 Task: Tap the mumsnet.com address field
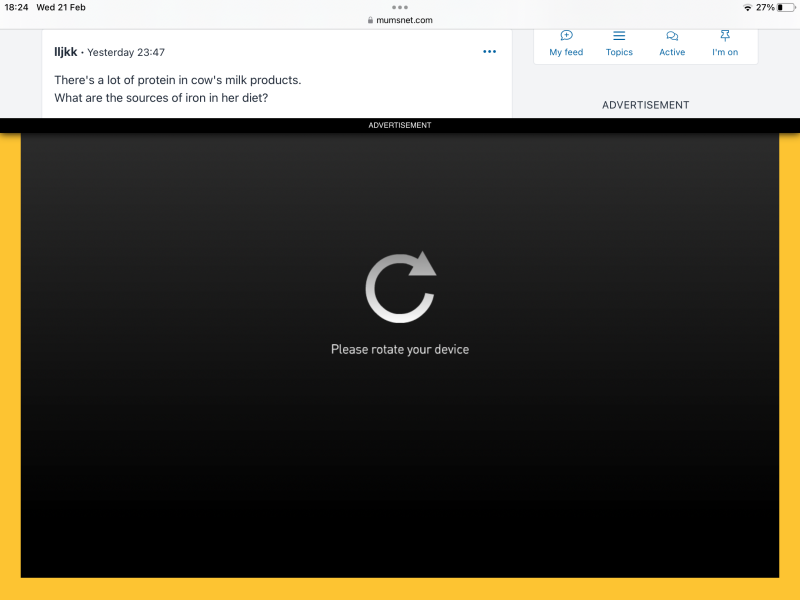[404, 20]
